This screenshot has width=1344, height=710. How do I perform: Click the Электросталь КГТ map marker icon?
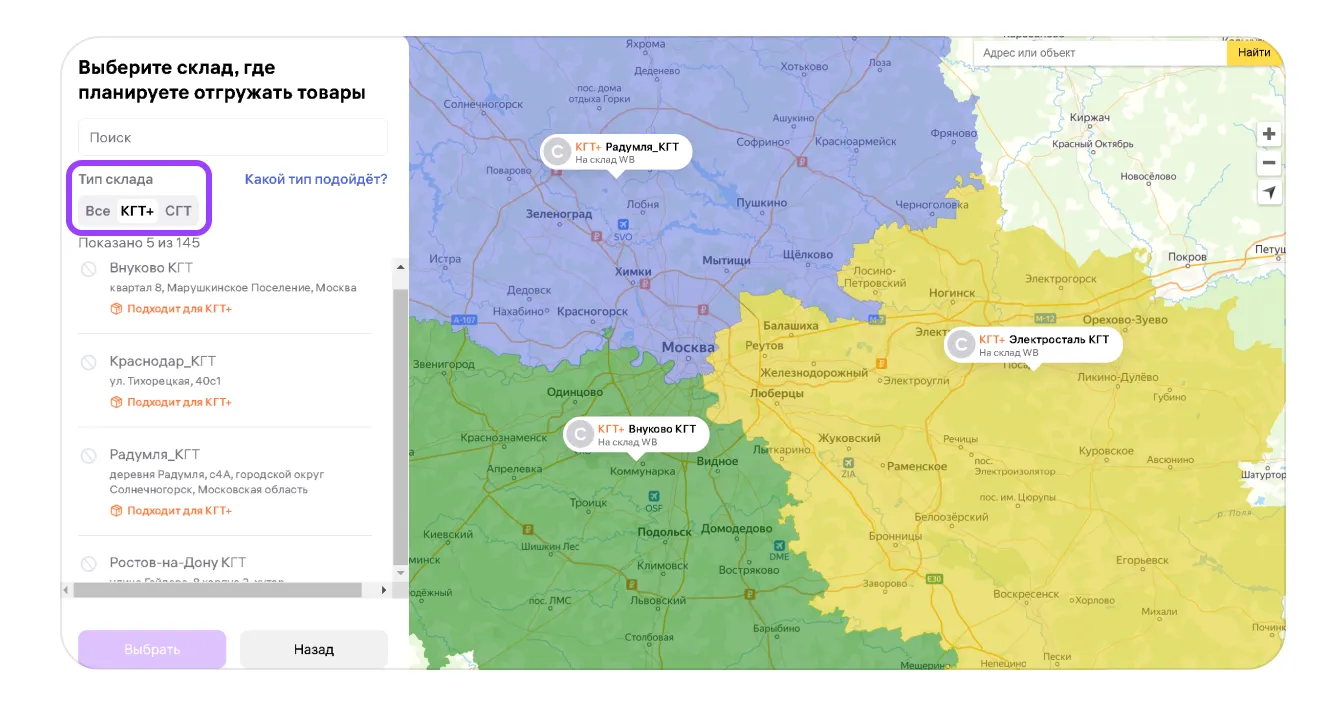pos(960,345)
